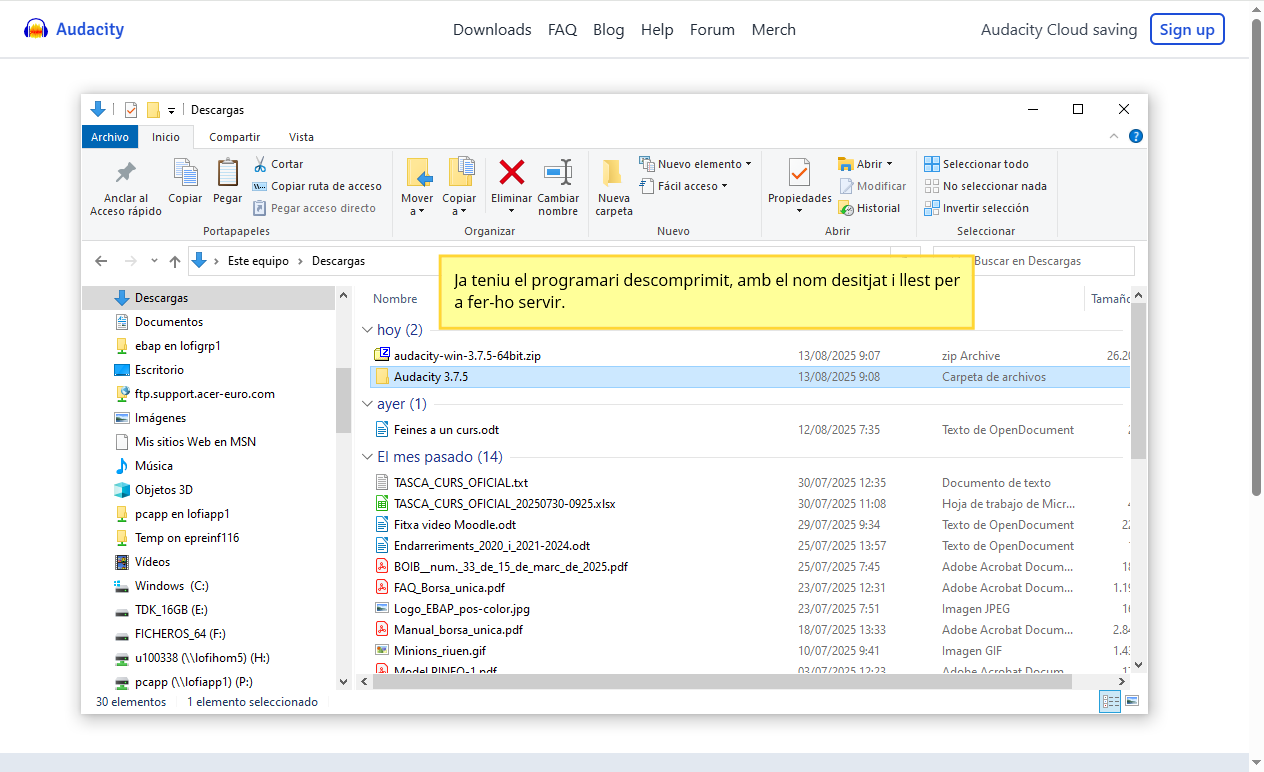Switch to the Vista tab
Image resolution: width=1264 pixels, height=772 pixels.
click(301, 137)
